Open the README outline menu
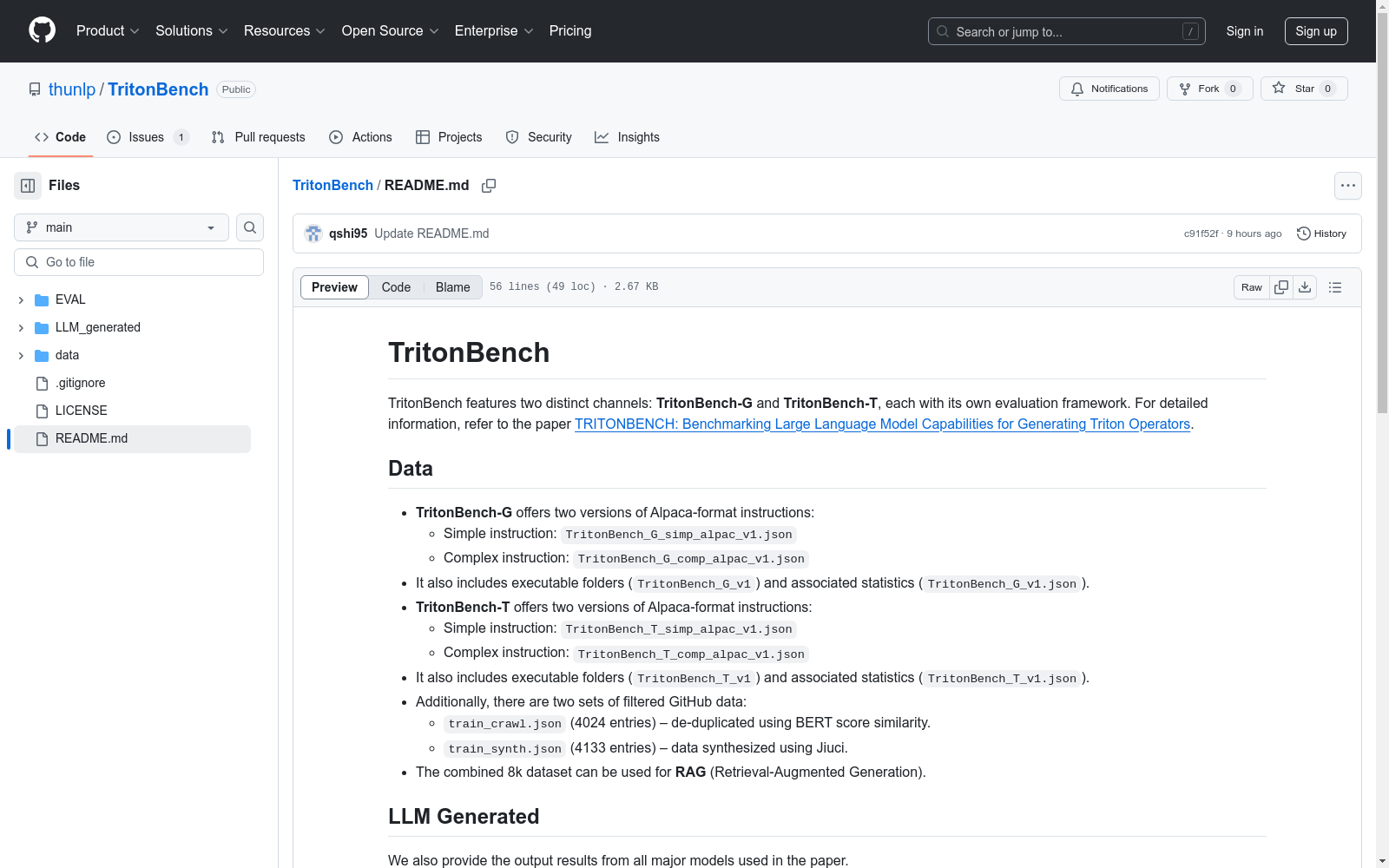Image resolution: width=1389 pixels, height=868 pixels. [x=1334, y=286]
